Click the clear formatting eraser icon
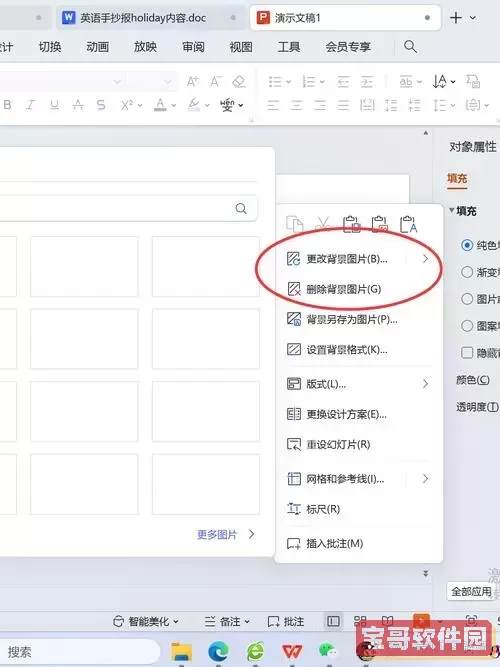The width and height of the screenshot is (500, 667). click(239, 81)
